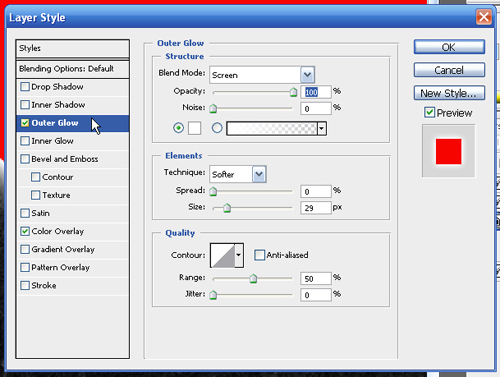Click the white glow color swatch
The width and height of the screenshot is (500, 377).
pyautogui.click(x=194, y=128)
